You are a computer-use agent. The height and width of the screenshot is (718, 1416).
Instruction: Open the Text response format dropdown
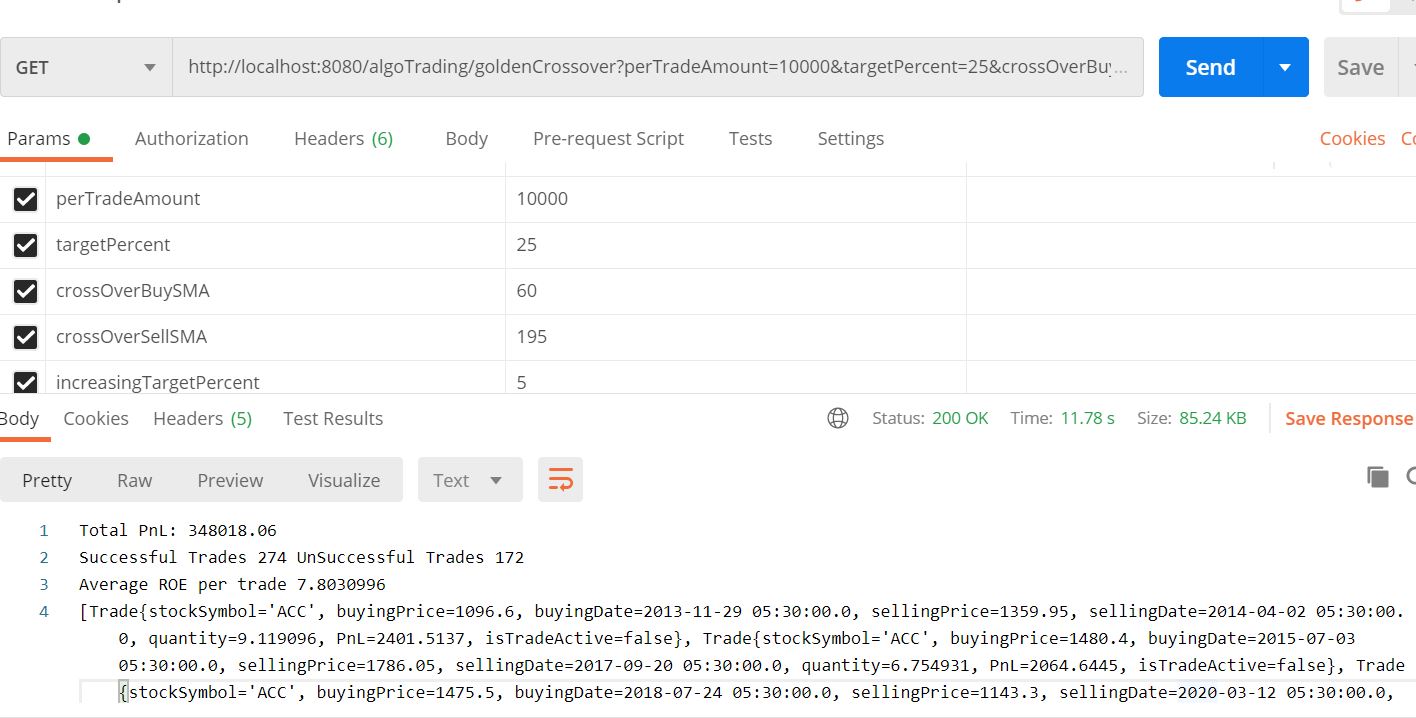click(469, 479)
